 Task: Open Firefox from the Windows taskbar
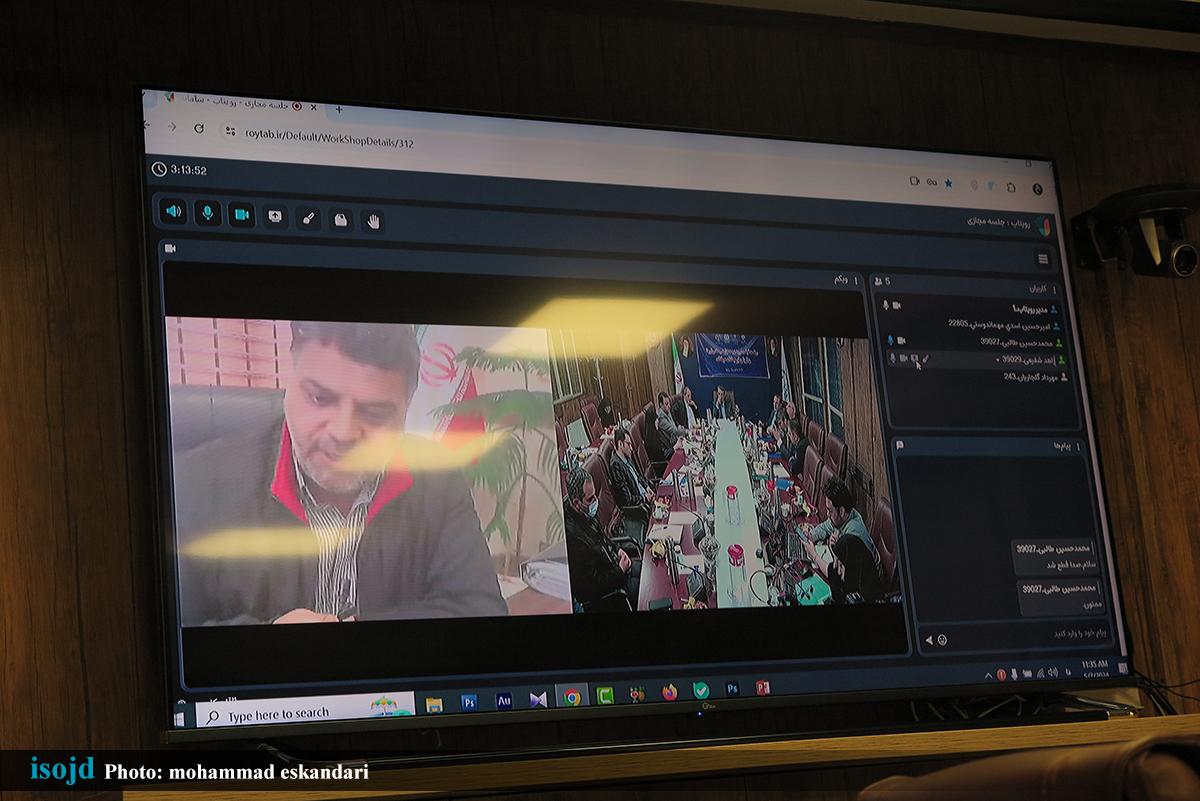pyautogui.click(x=669, y=692)
